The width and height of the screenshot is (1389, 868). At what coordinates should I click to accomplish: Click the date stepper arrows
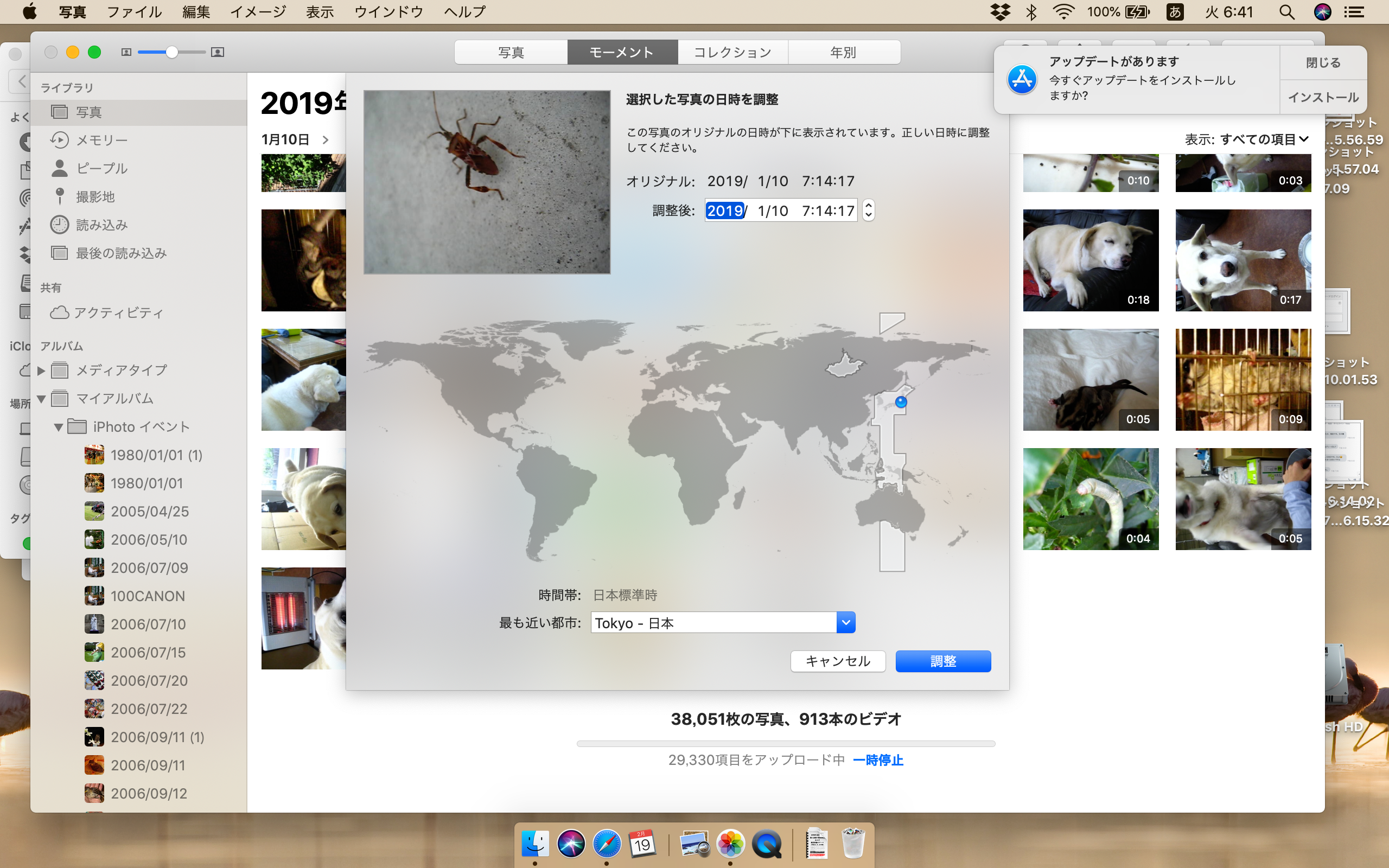tap(869, 210)
